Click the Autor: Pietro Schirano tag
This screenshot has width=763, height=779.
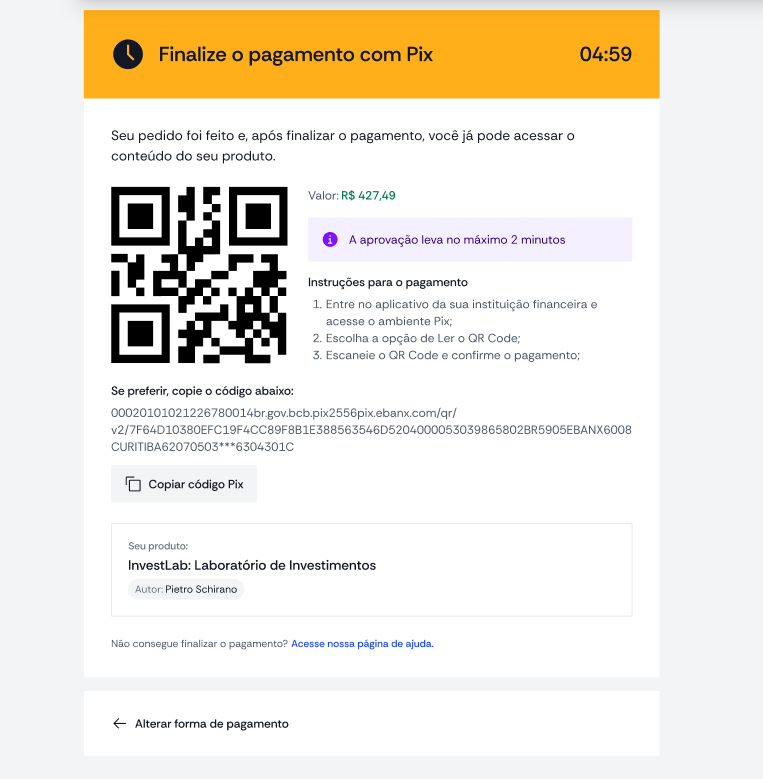point(186,589)
